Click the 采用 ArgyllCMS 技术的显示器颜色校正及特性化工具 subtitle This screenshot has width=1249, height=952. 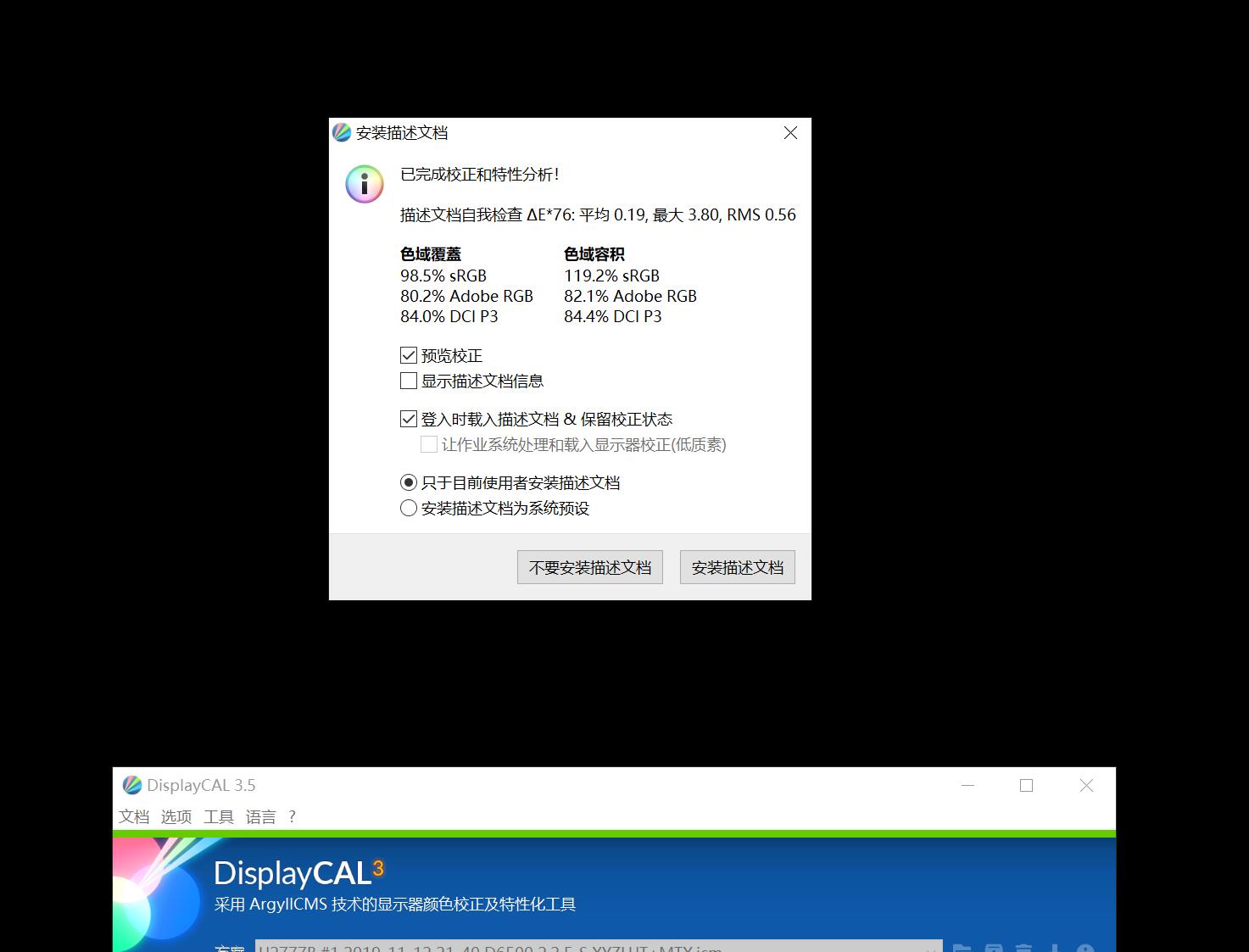[x=395, y=905]
